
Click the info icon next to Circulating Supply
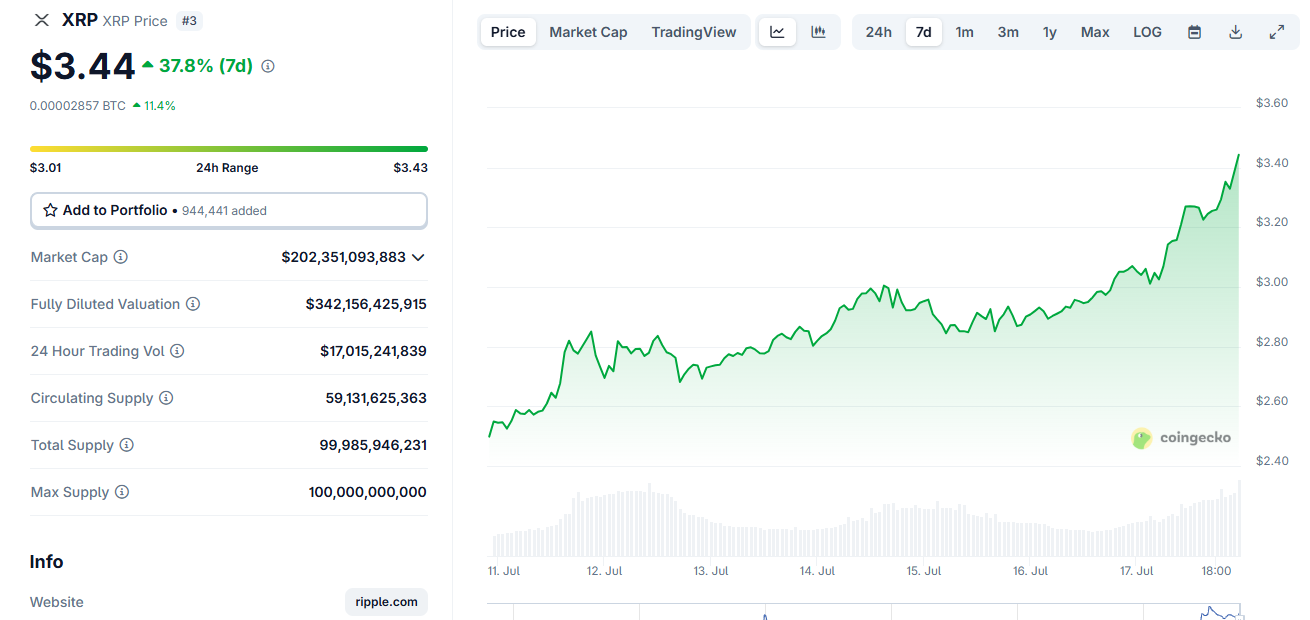[x=166, y=398]
